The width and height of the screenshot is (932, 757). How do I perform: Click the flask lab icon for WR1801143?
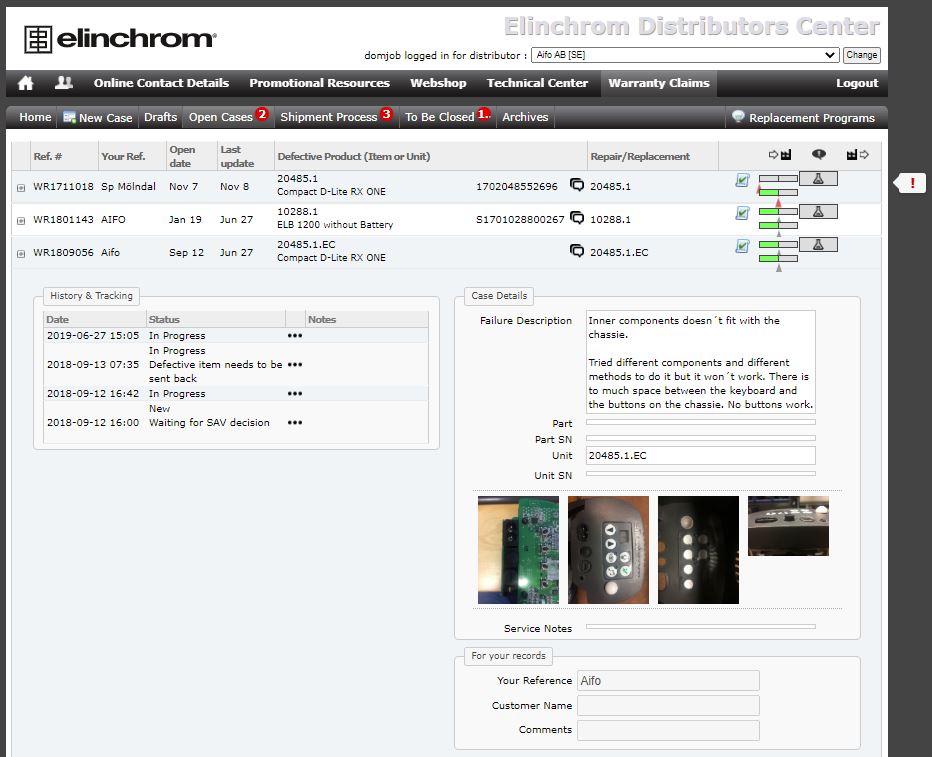pyautogui.click(x=818, y=211)
